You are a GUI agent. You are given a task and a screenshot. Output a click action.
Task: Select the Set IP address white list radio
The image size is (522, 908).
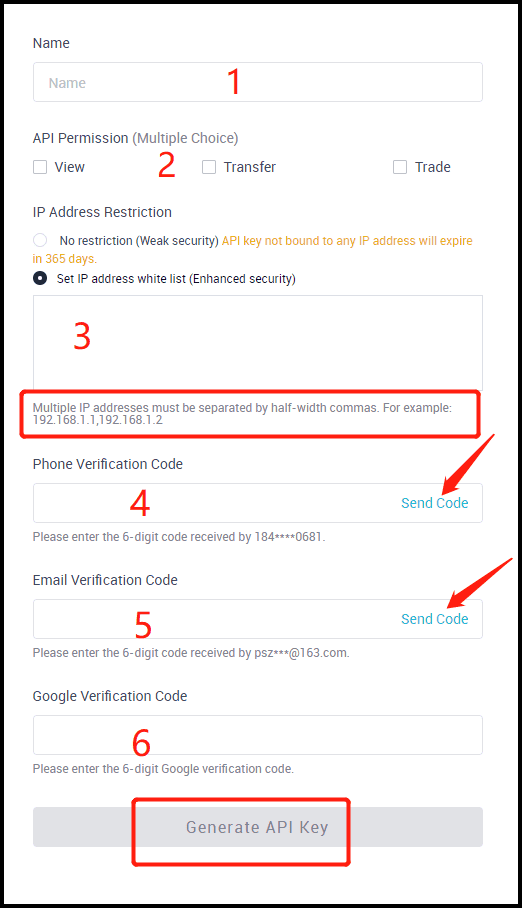(40, 279)
